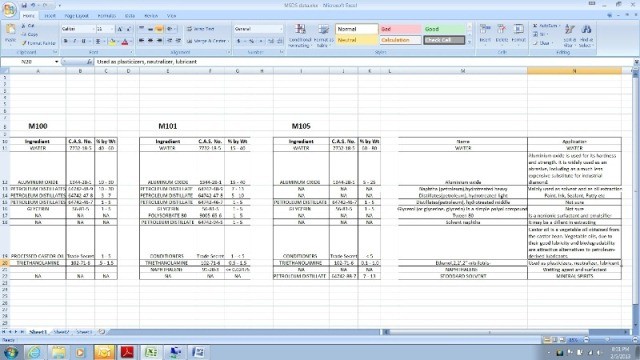Click the Delete cells icon
This screenshot has height=360, width=640.
pos(502,29)
